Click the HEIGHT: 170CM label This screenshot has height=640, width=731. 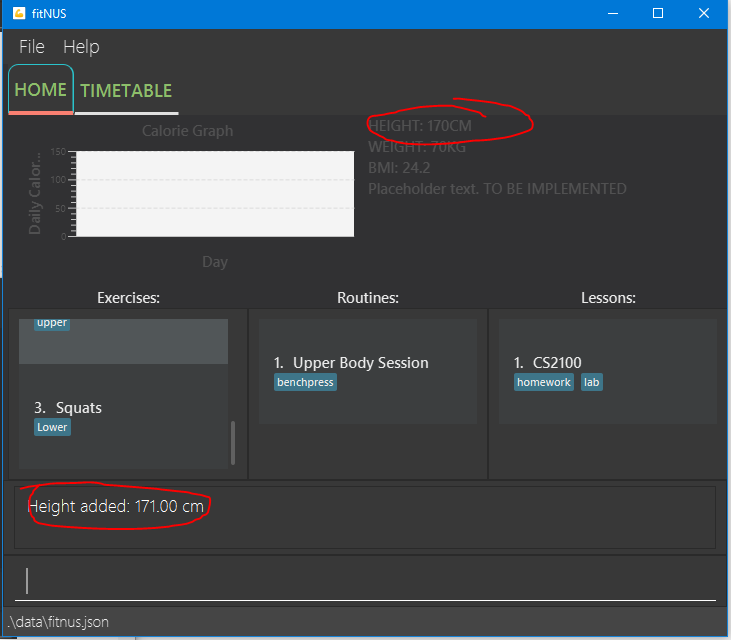pos(420,126)
